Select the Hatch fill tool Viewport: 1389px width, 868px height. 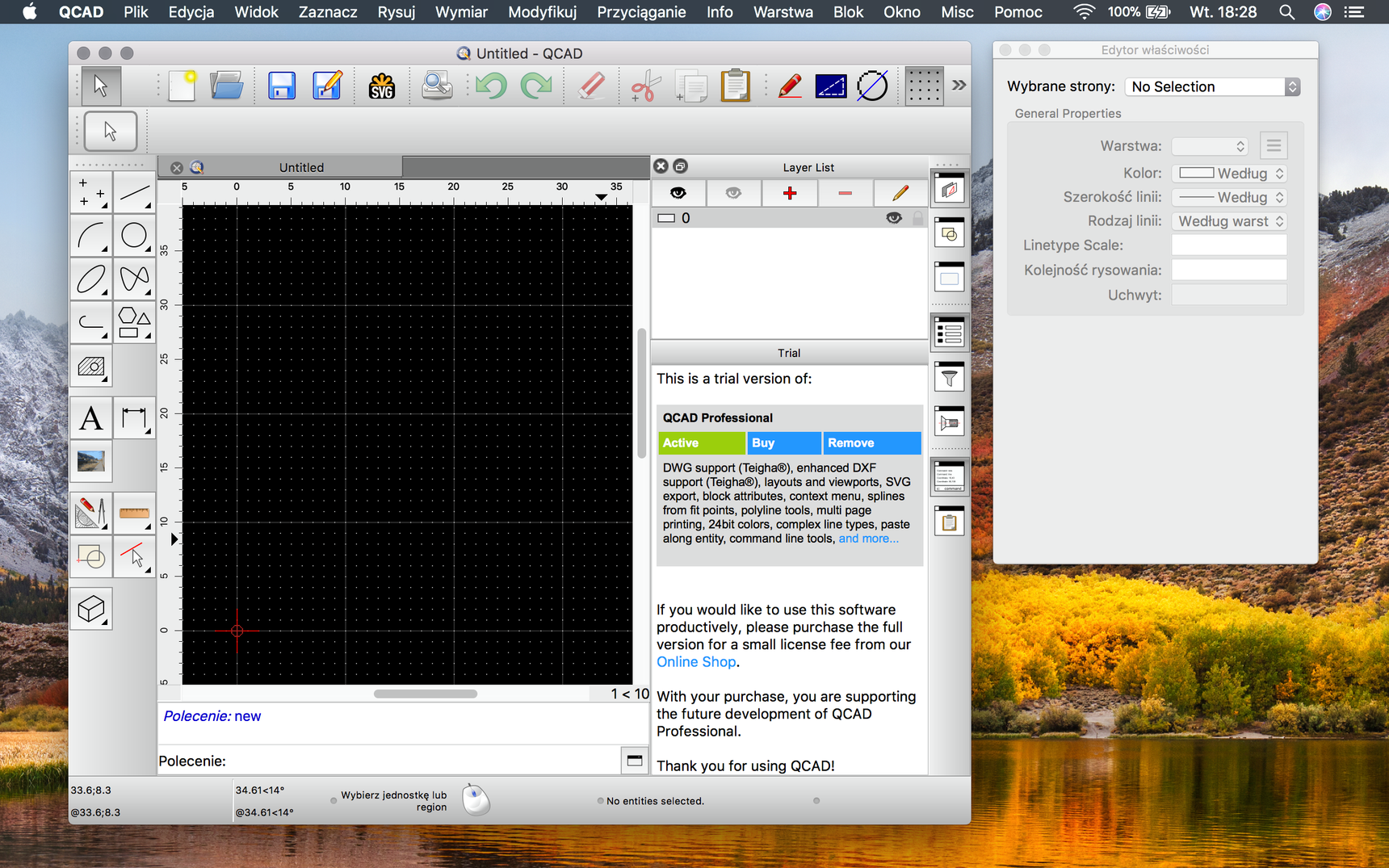click(x=90, y=367)
